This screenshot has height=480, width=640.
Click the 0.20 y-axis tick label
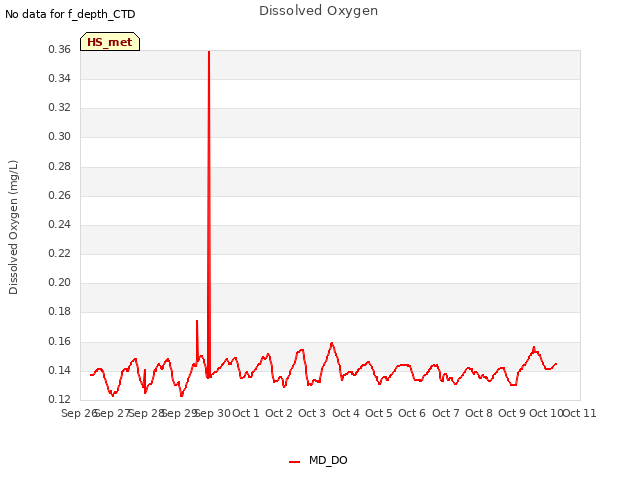coord(60,282)
